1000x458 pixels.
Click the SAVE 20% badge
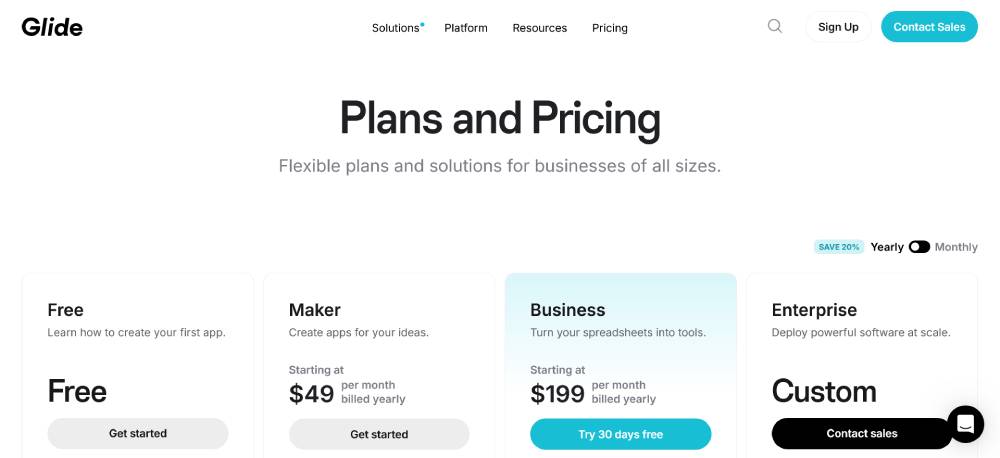(x=839, y=247)
